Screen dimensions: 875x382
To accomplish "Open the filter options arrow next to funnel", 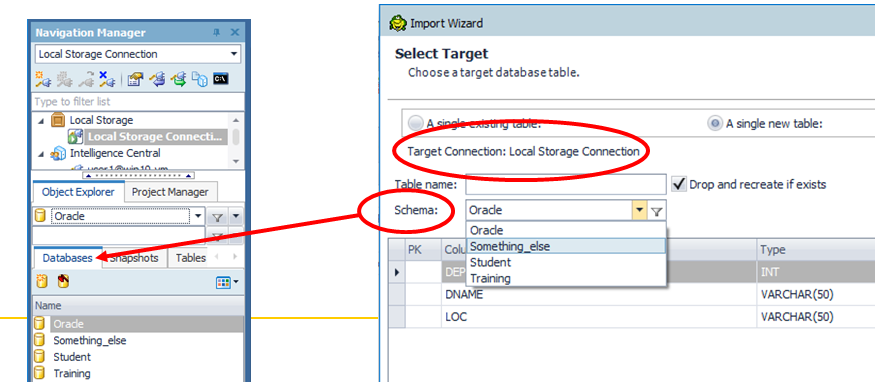I will pyautogui.click(x=236, y=216).
